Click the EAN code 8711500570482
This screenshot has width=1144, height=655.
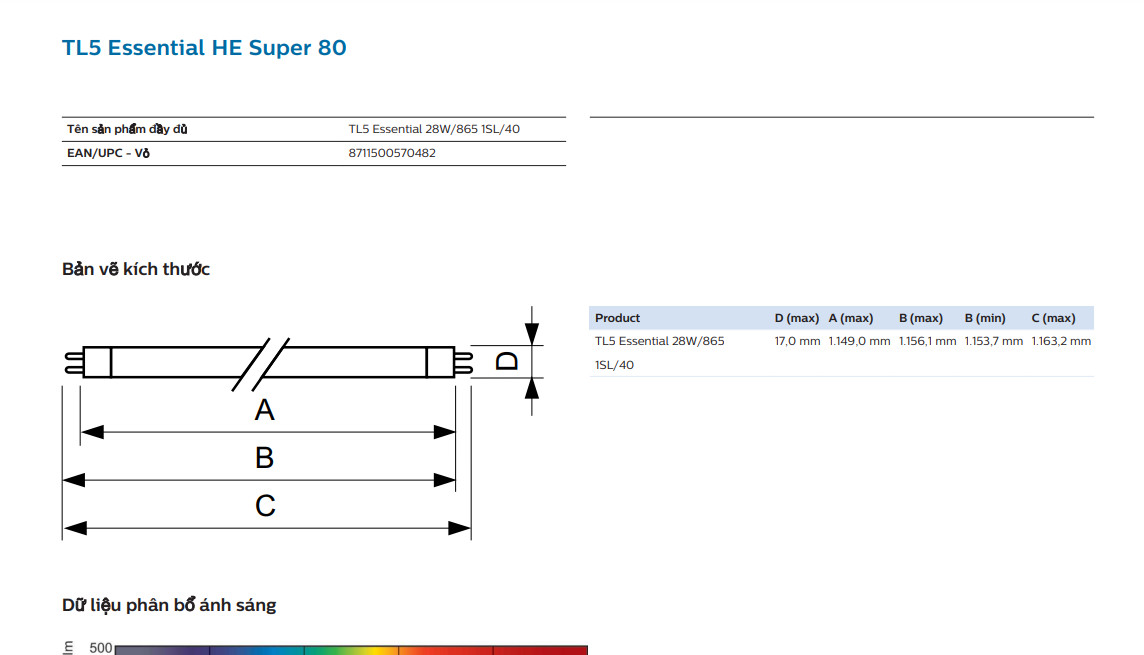tap(392, 153)
